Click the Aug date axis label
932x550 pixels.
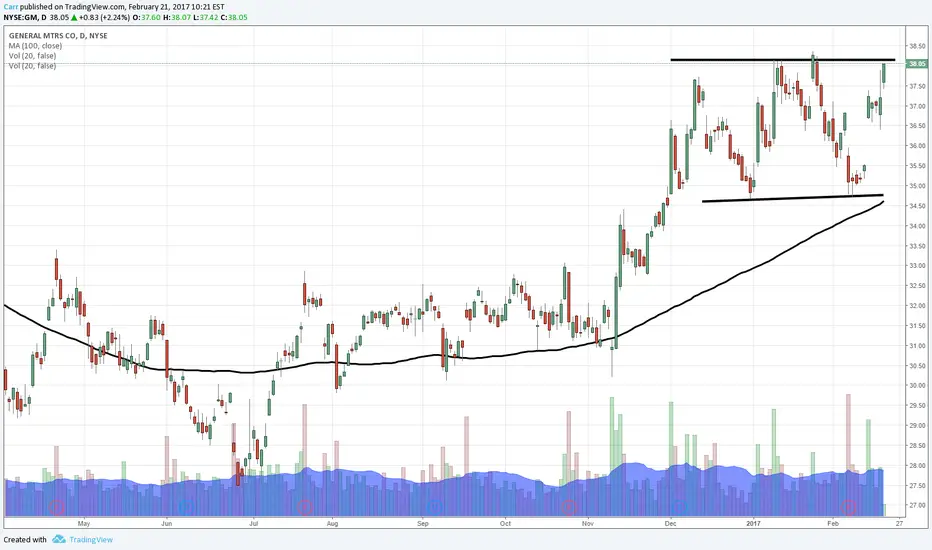(x=332, y=524)
